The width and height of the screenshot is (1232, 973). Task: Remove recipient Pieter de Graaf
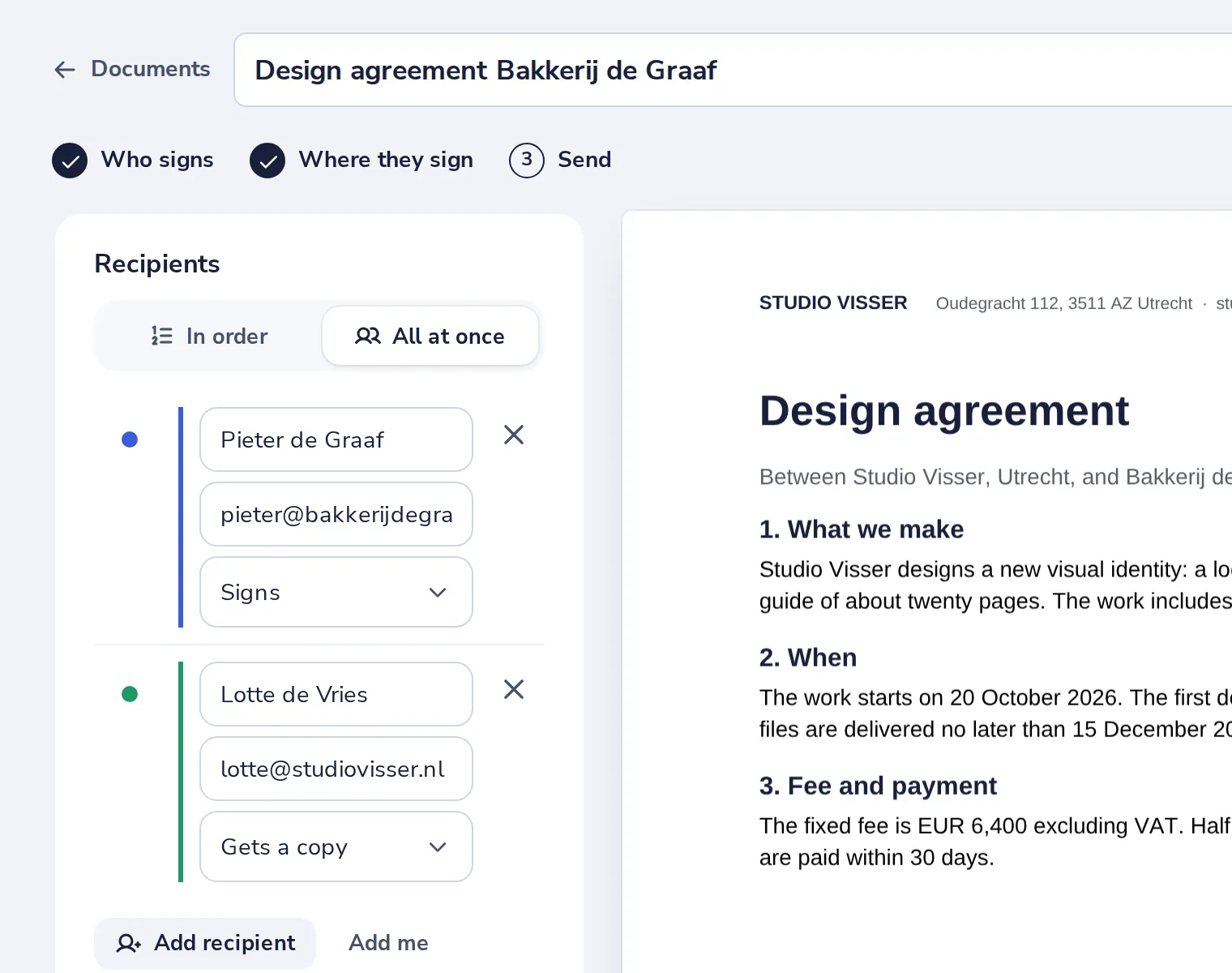[x=514, y=435]
